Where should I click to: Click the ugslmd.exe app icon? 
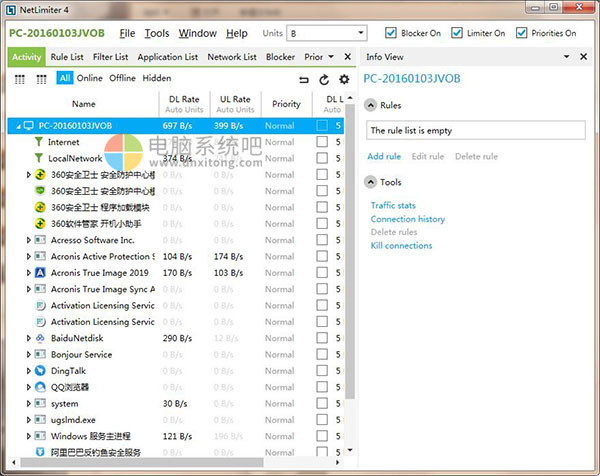coord(40,420)
